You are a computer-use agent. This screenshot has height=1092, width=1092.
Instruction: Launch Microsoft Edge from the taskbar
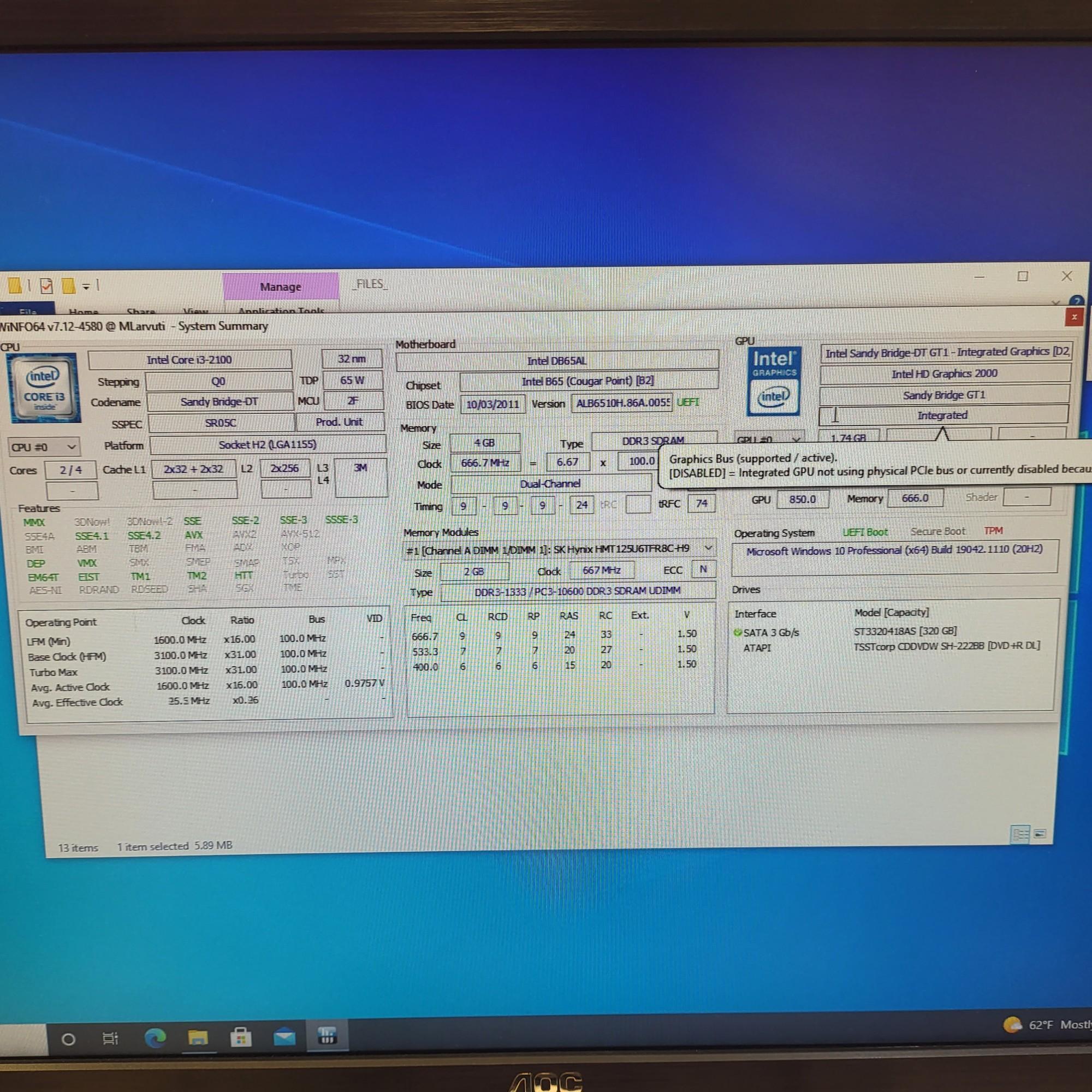[x=155, y=1037]
